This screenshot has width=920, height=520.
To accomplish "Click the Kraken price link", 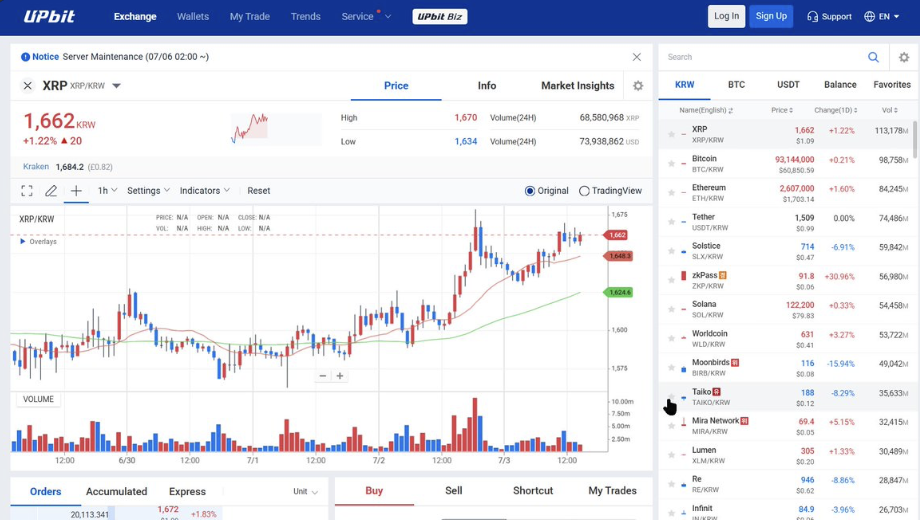I will pos(36,167).
